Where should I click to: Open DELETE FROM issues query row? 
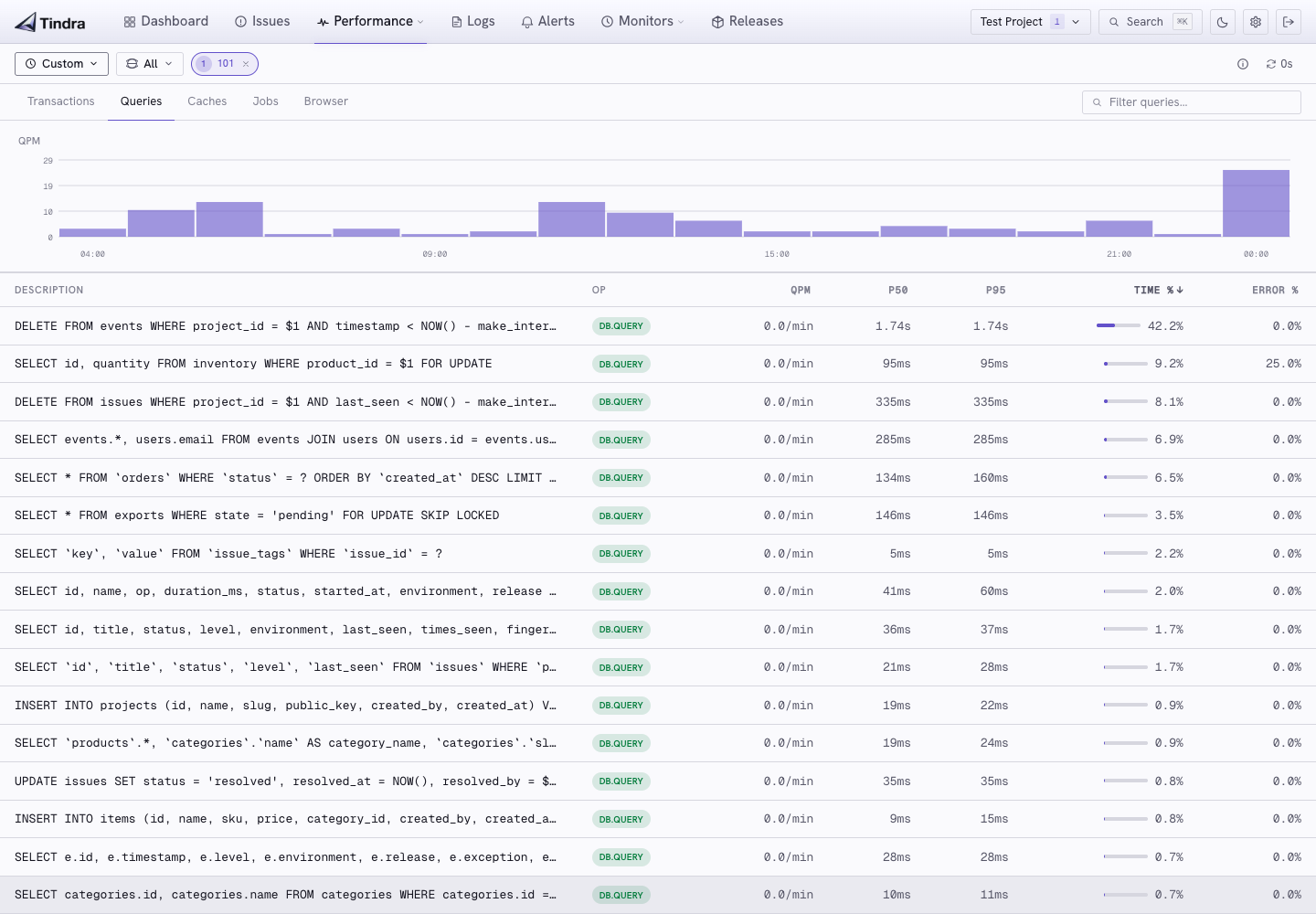click(x=658, y=402)
